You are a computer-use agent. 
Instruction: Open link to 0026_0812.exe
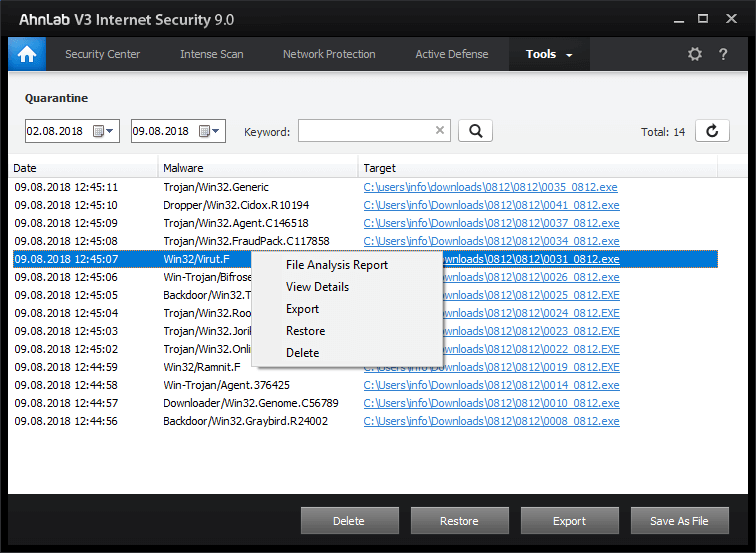point(531,277)
